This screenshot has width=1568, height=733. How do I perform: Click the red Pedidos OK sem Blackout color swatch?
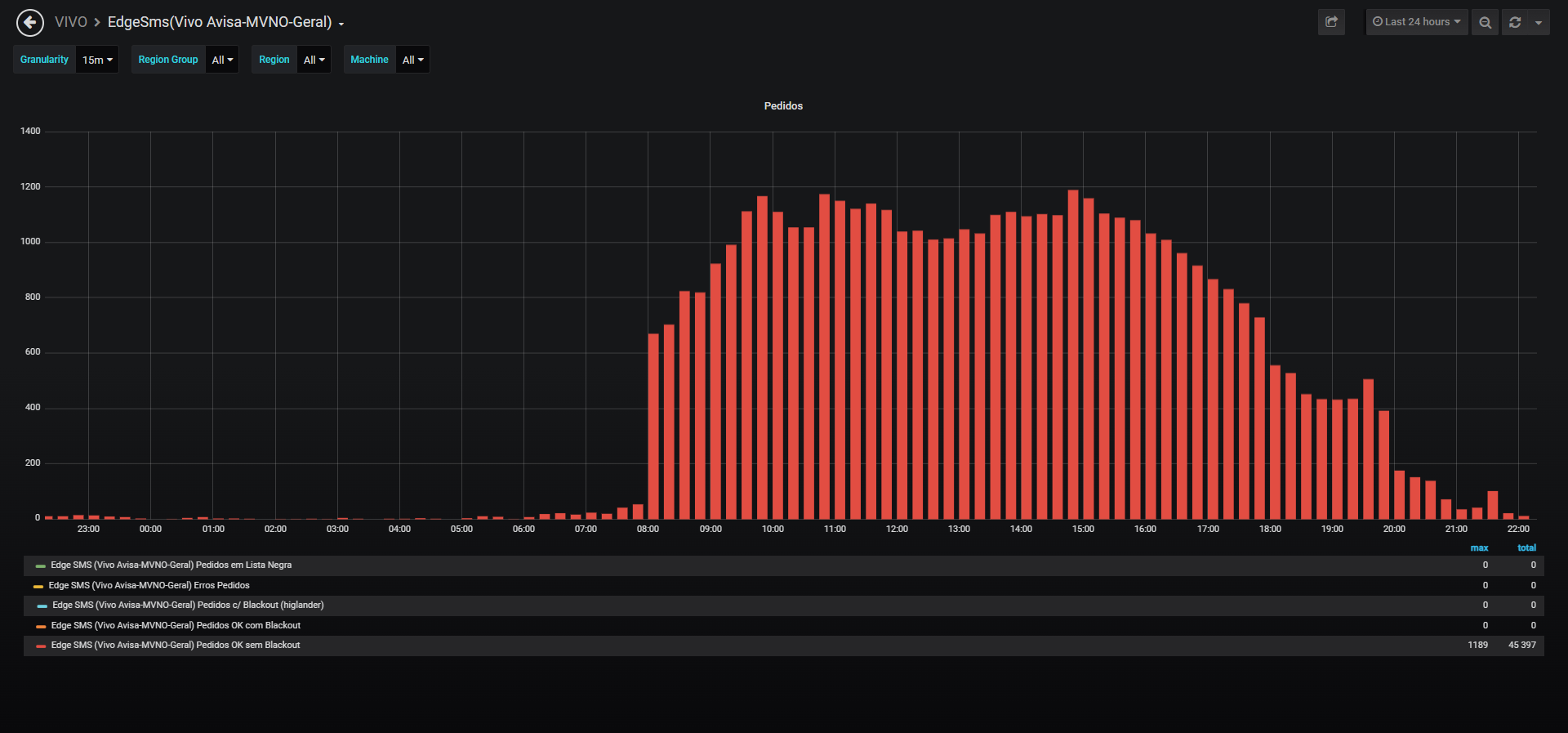41,646
